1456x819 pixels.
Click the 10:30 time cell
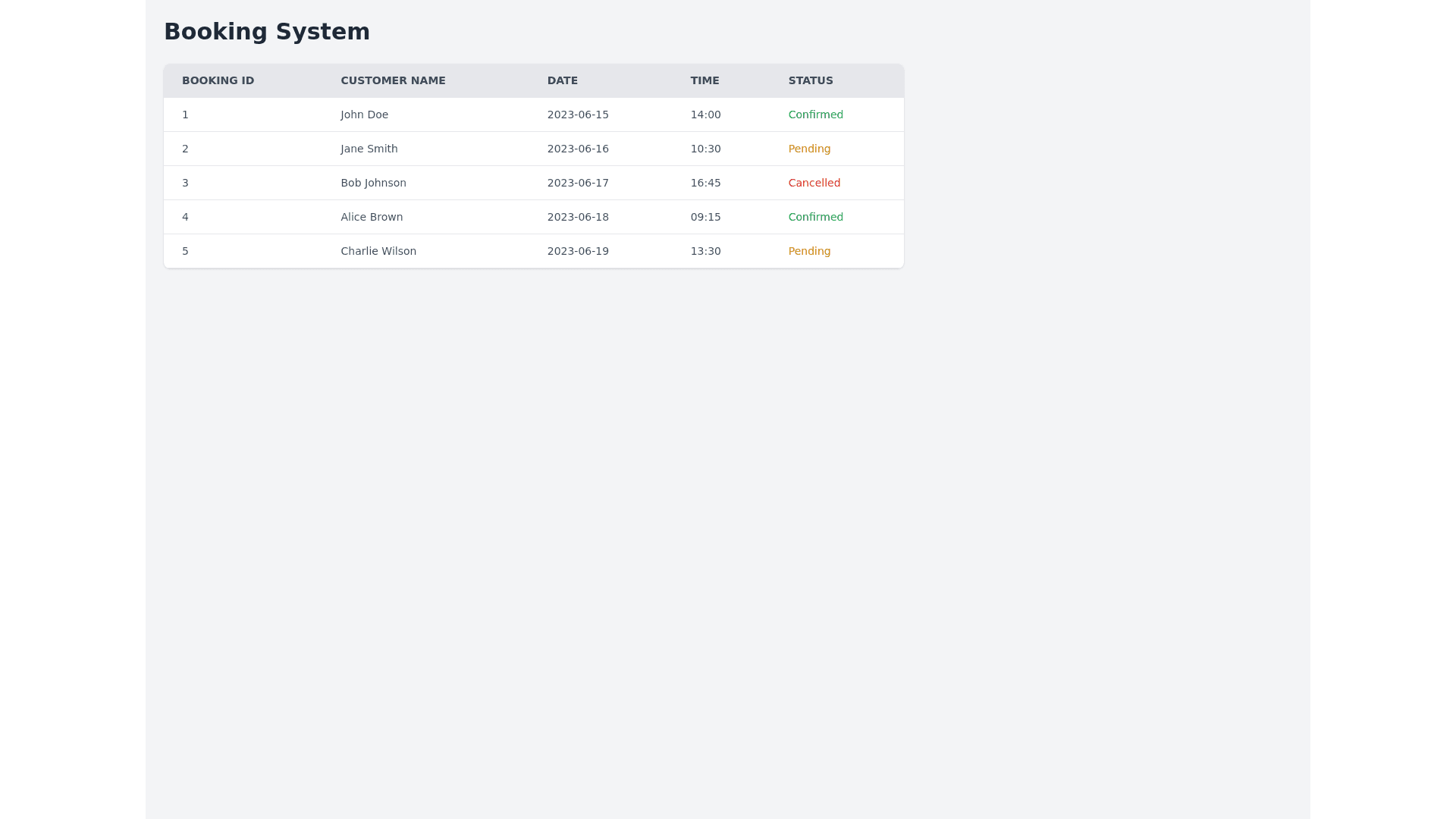tap(705, 149)
